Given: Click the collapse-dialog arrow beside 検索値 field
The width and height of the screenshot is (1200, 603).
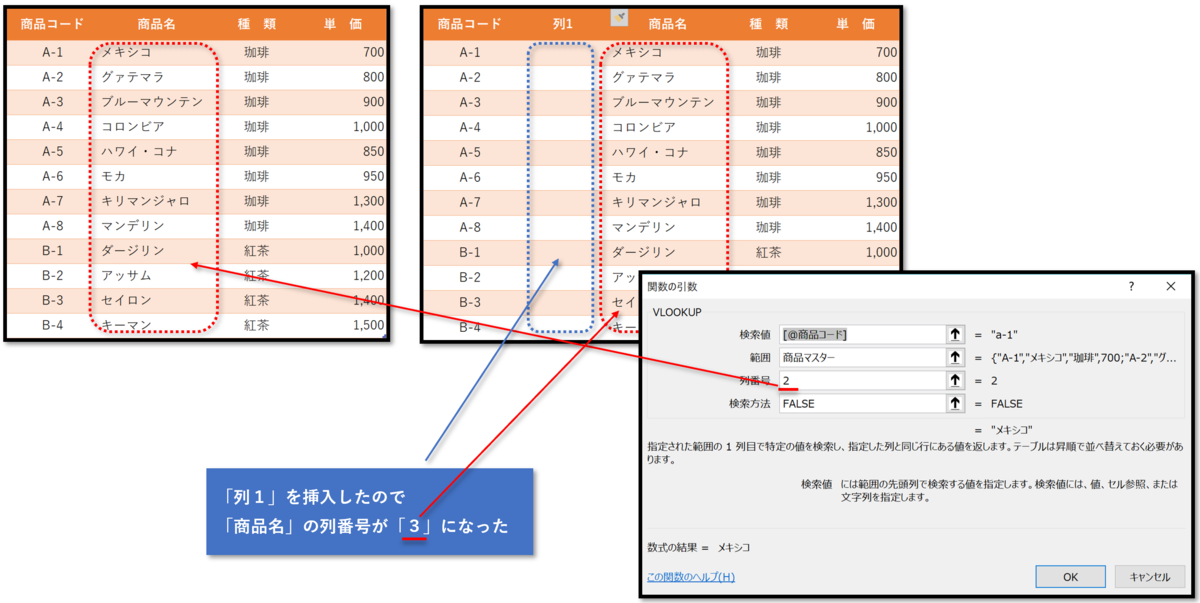Looking at the screenshot, I should (956, 335).
